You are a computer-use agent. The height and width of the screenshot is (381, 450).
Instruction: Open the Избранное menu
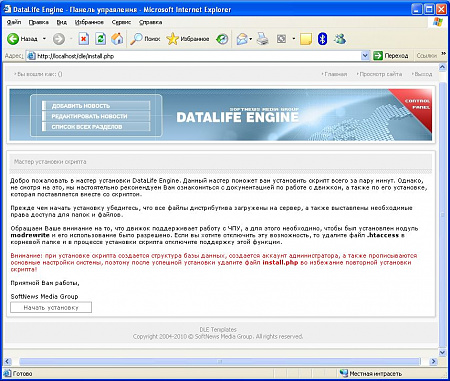click(x=89, y=22)
